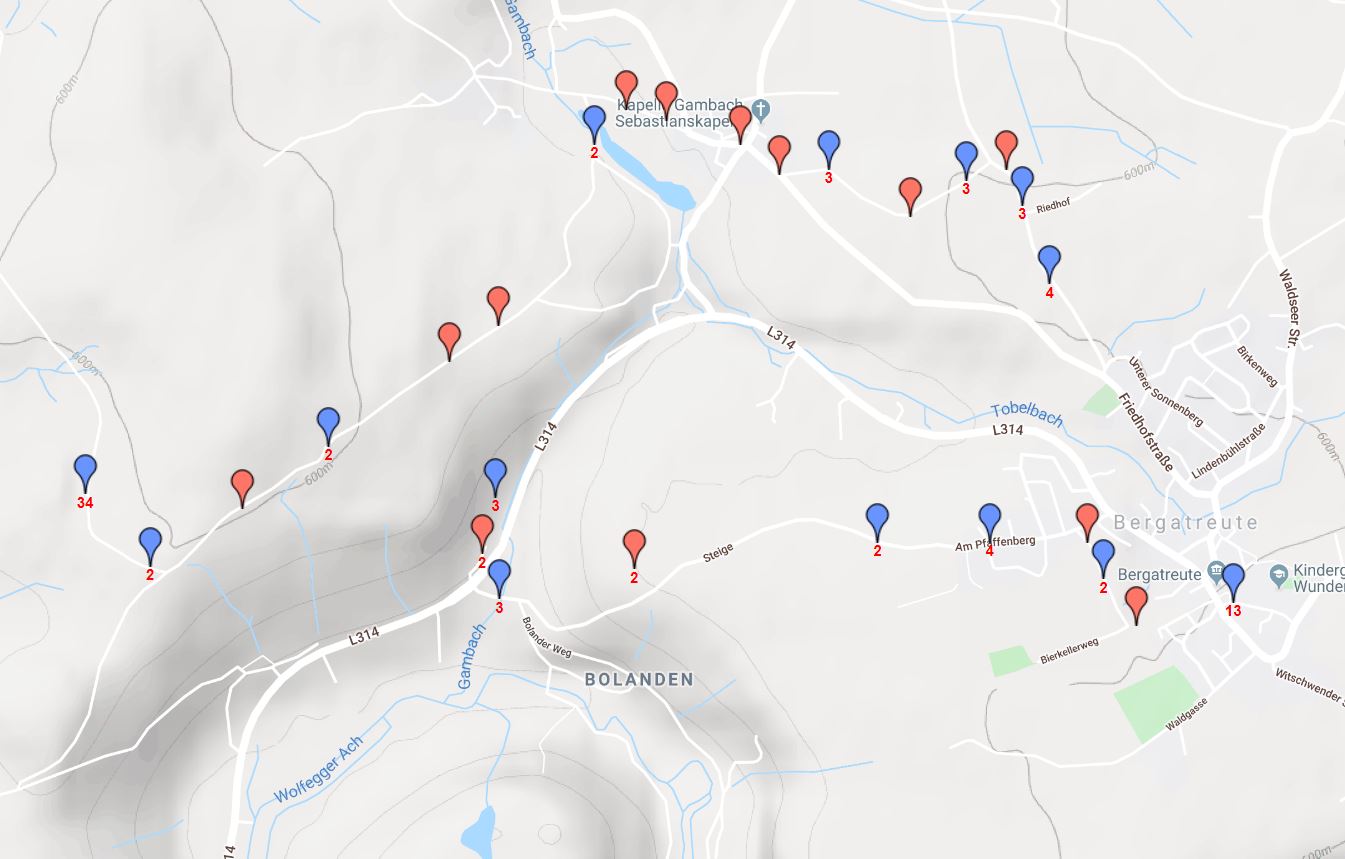Click the red marker labeled 2 on Steige

(x=634, y=548)
